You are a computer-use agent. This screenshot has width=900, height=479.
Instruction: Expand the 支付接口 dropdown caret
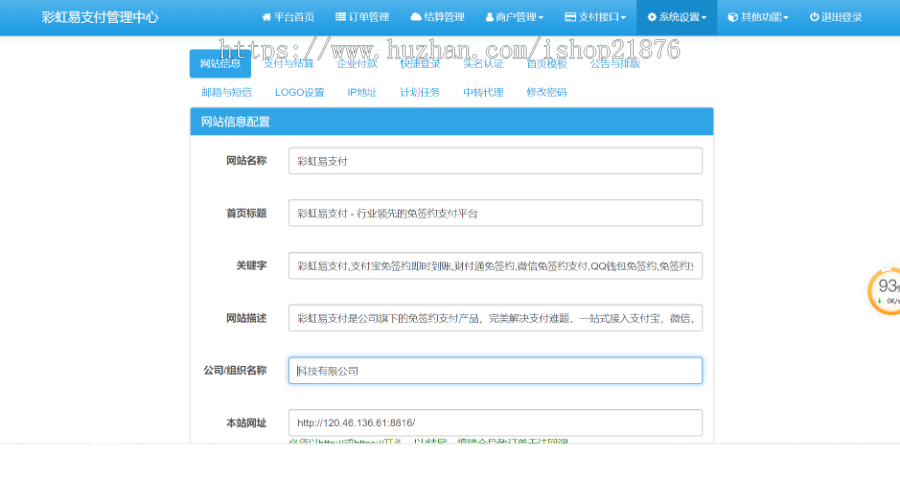click(623, 18)
